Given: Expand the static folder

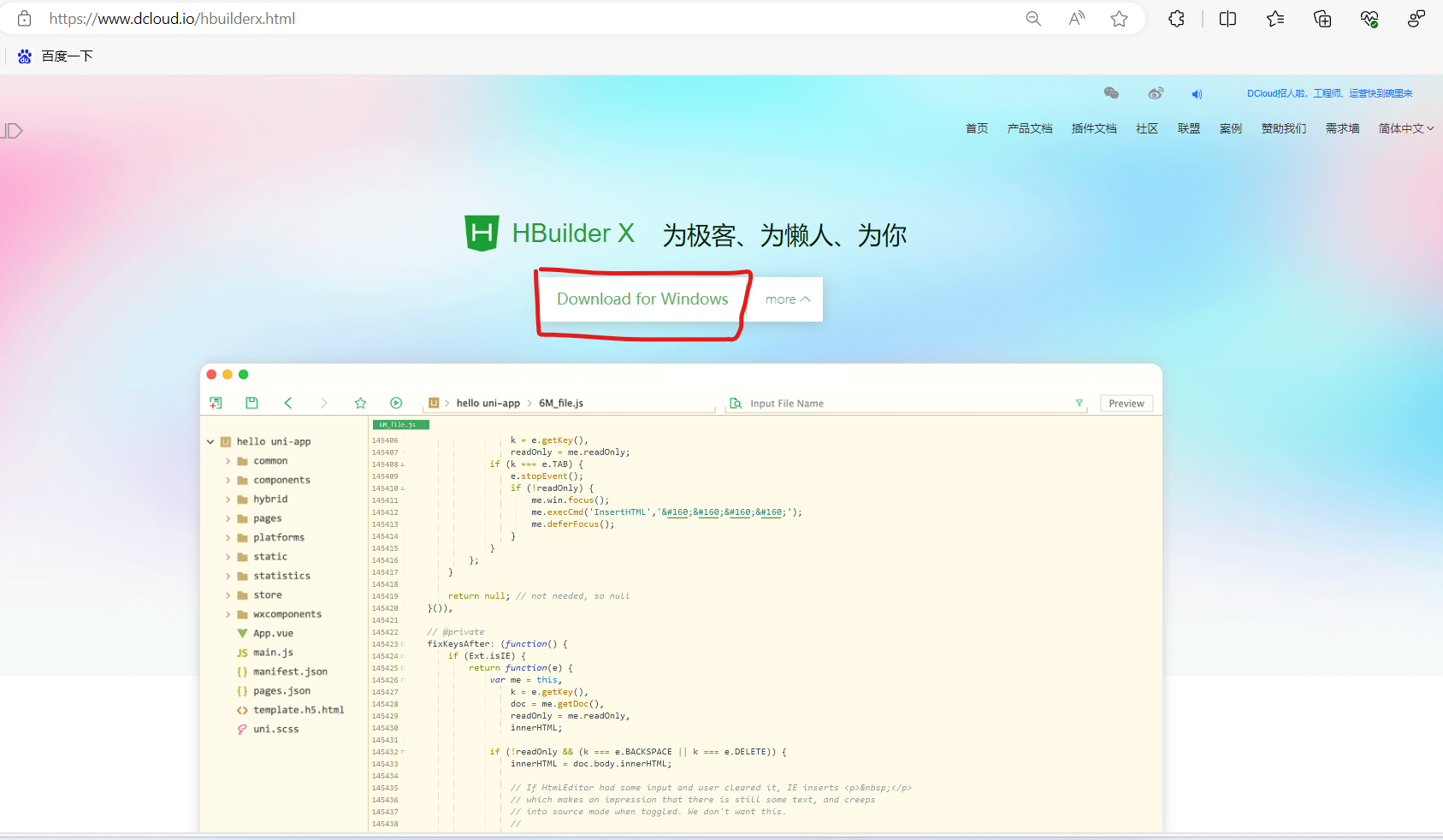Looking at the screenshot, I should pos(228,557).
